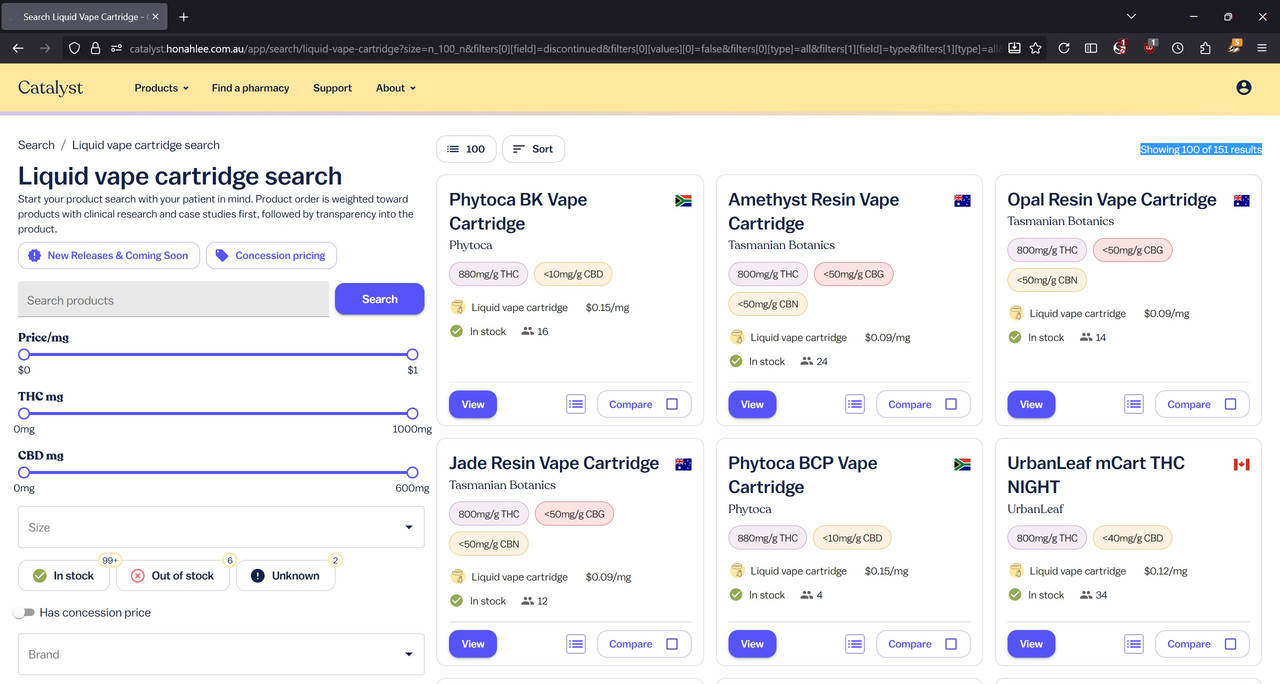Click the Concession pricing button

(272, 256)
